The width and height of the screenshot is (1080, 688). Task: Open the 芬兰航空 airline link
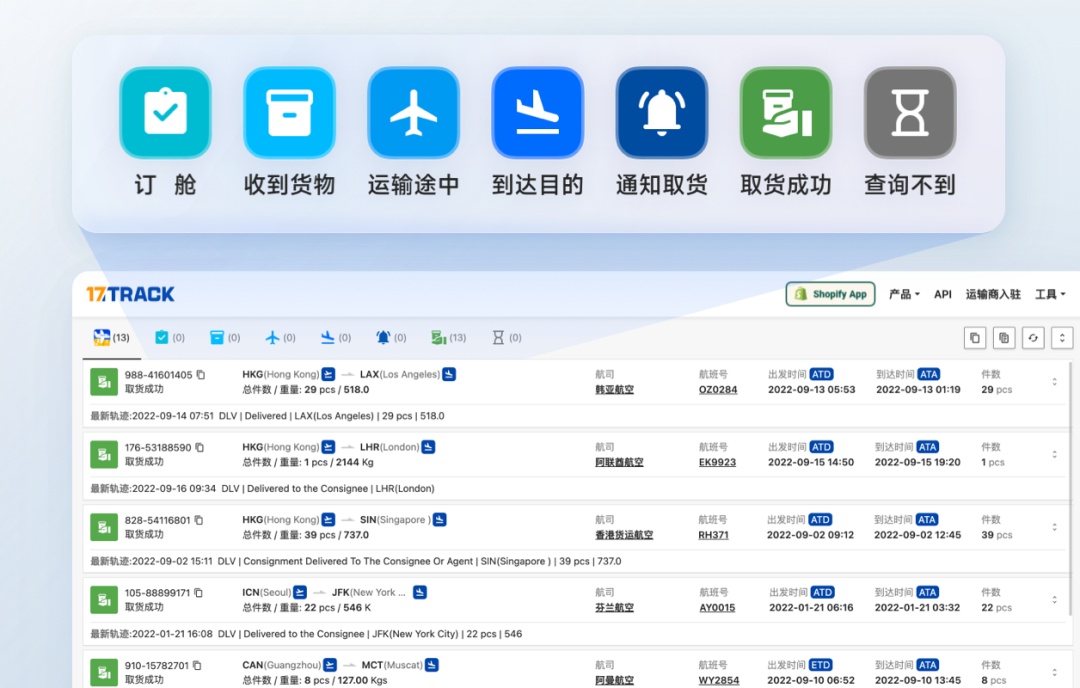click(614, 607)
